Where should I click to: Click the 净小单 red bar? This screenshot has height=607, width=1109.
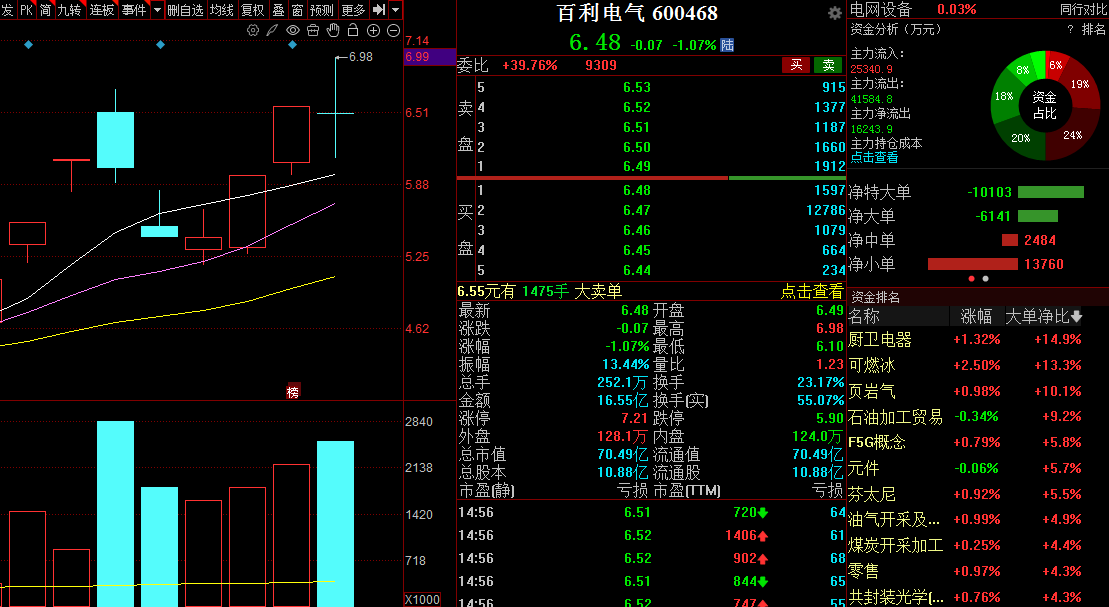pos(972,265)
